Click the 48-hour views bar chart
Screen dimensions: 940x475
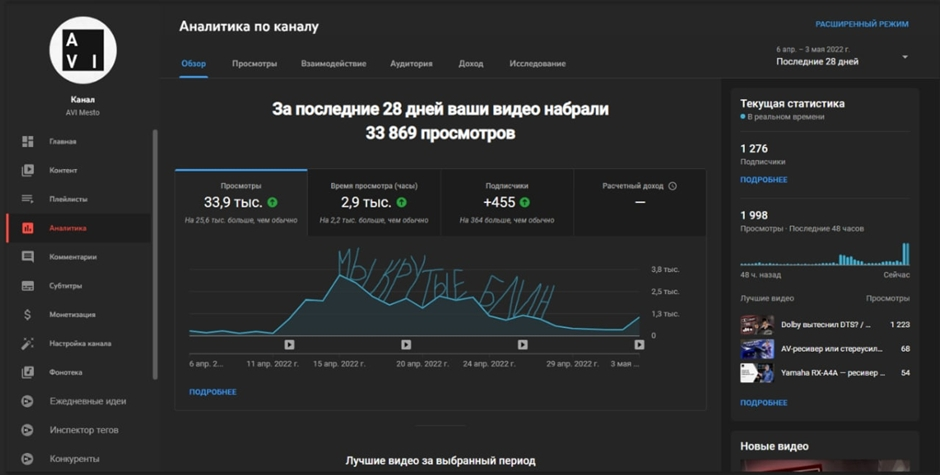(x=825, y=254)
